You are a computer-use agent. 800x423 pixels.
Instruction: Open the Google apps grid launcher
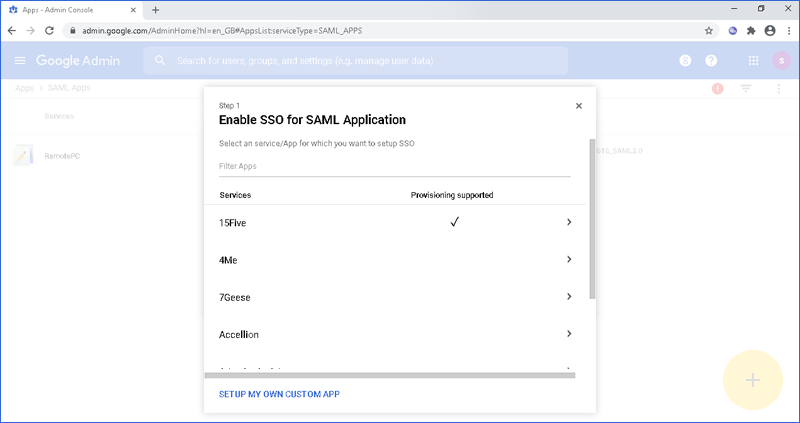[753, 61]
